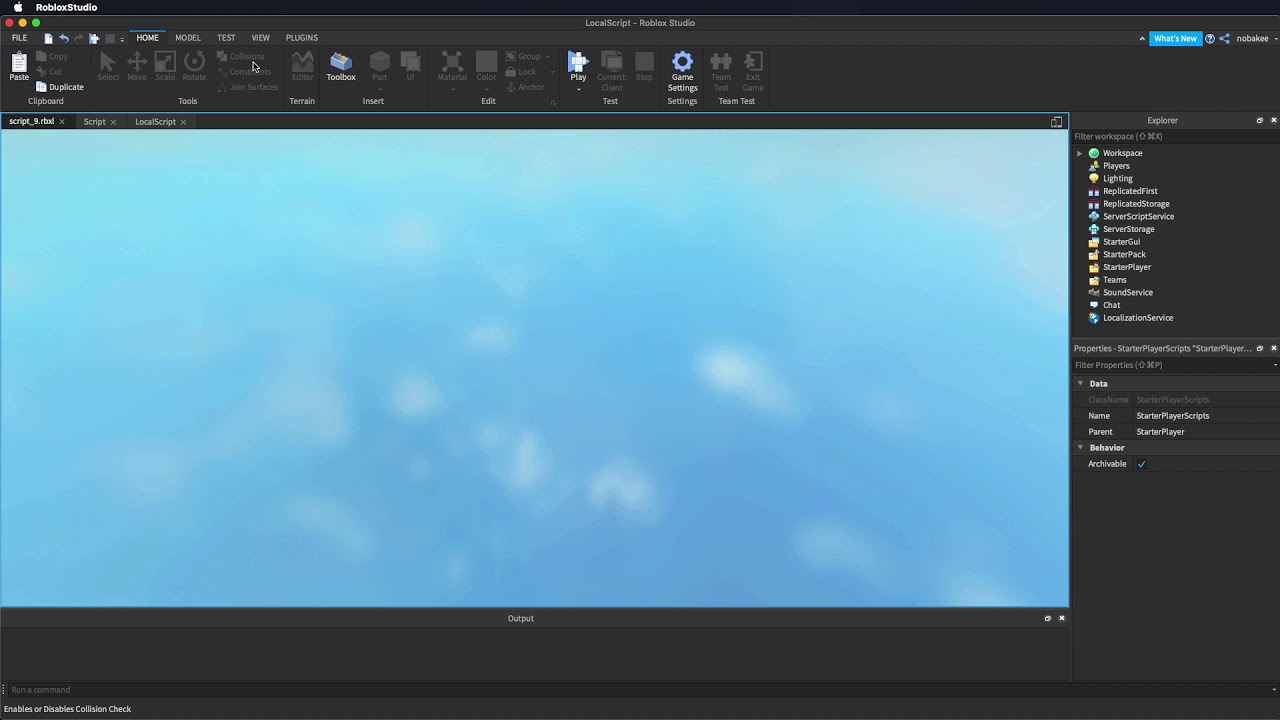Open the Terrain Editor
The width and height of the screenshot is (1280, 720).
click(302, 66)
